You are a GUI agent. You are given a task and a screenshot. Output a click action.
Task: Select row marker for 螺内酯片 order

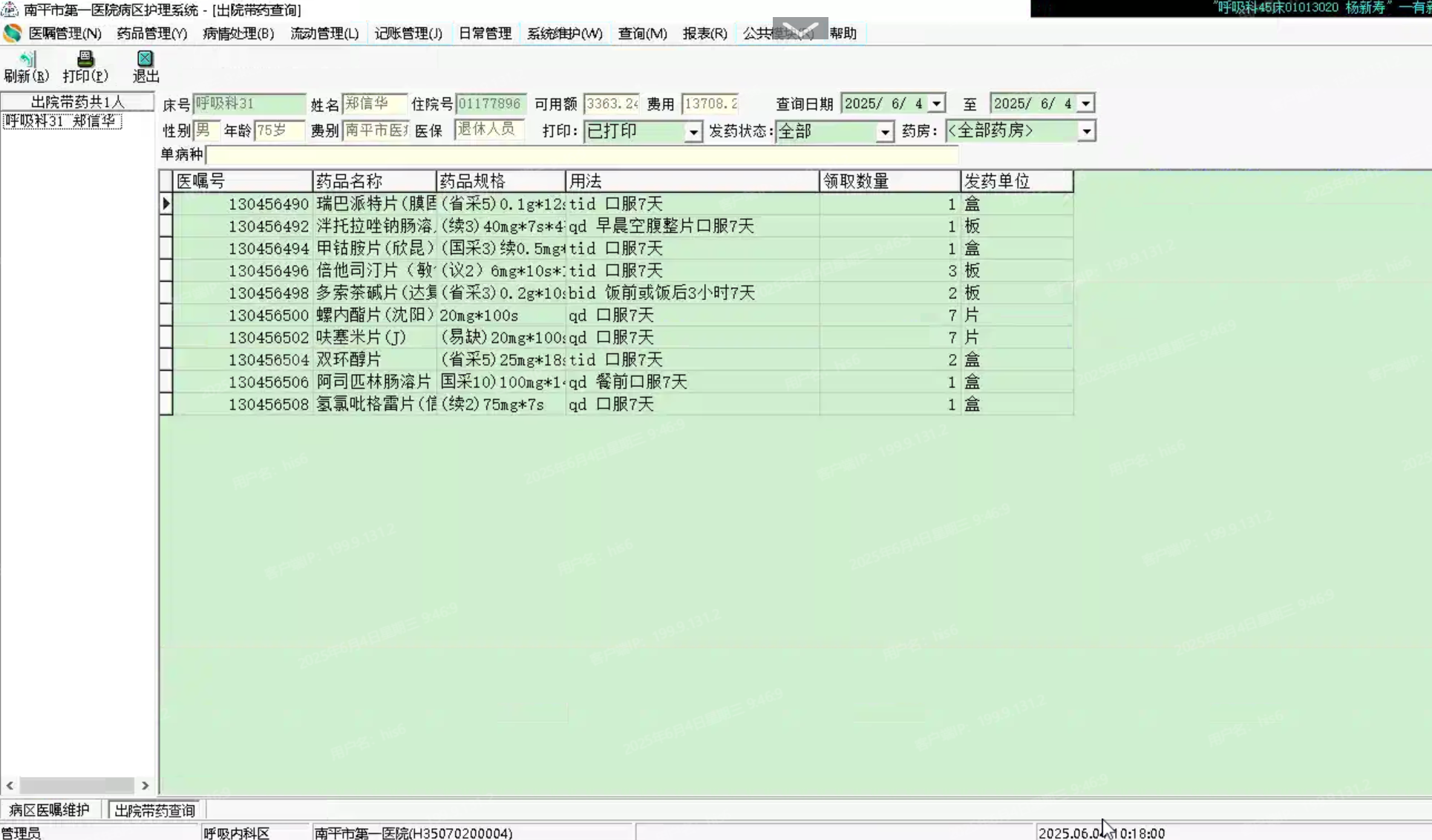(x=166, y=315)
